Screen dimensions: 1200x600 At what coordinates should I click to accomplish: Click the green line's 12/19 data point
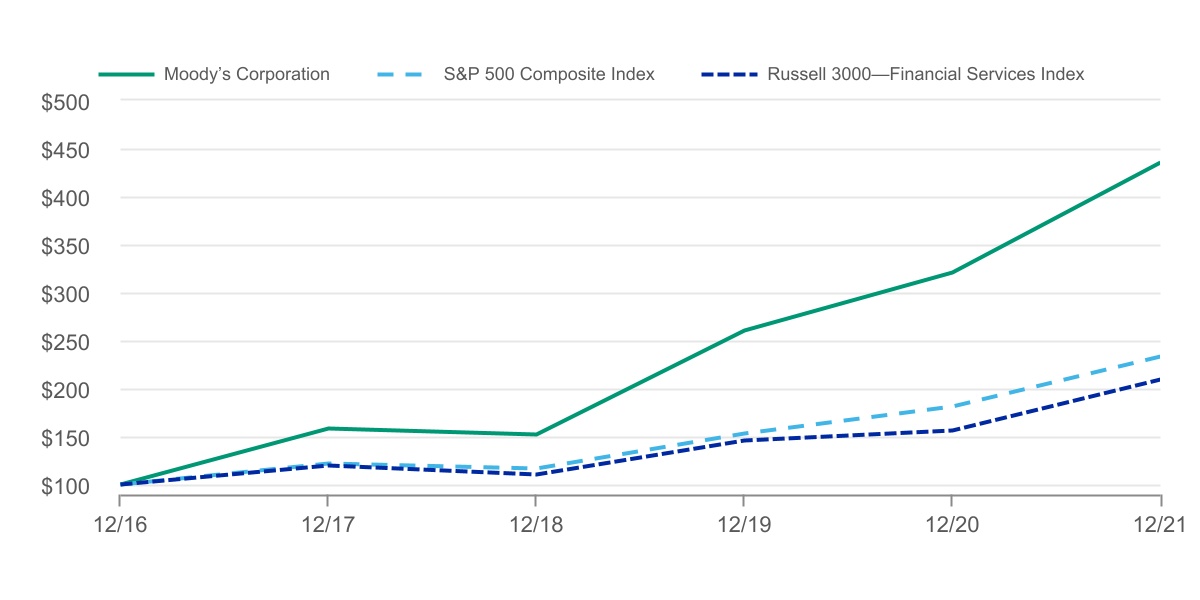(x=744, y=330)
